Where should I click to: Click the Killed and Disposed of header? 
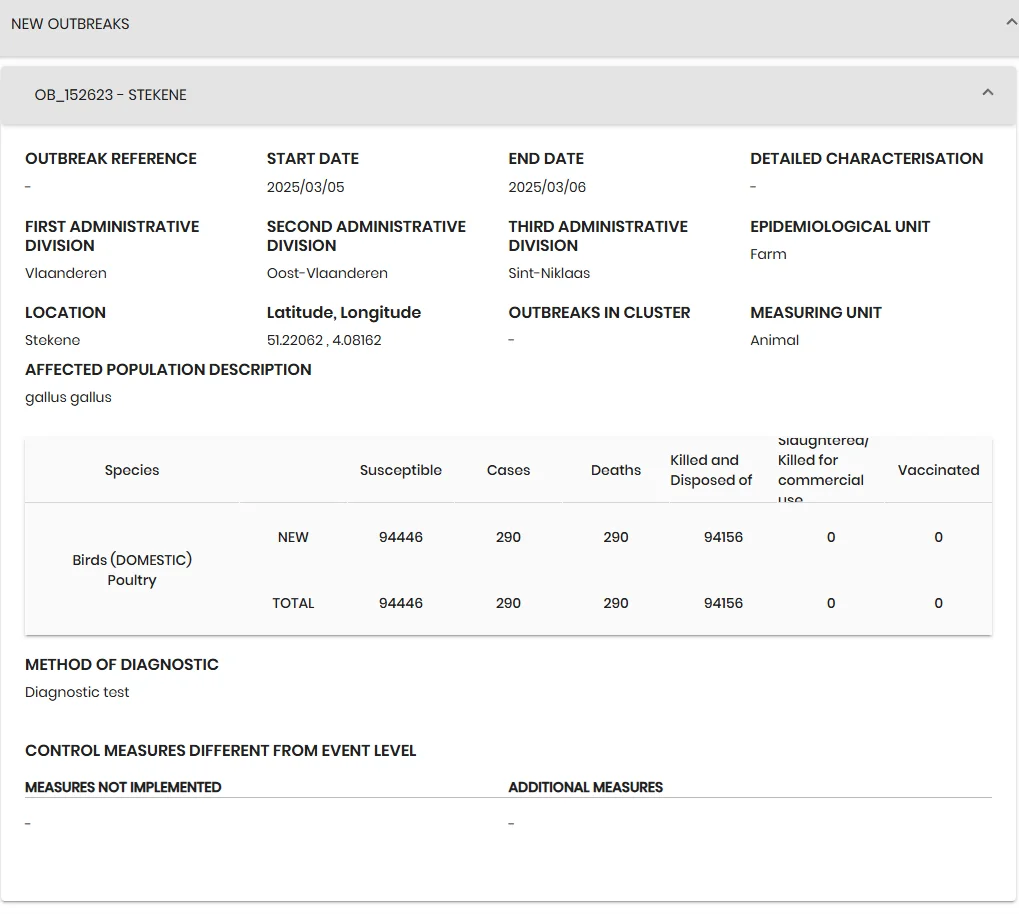click(711, 470)
